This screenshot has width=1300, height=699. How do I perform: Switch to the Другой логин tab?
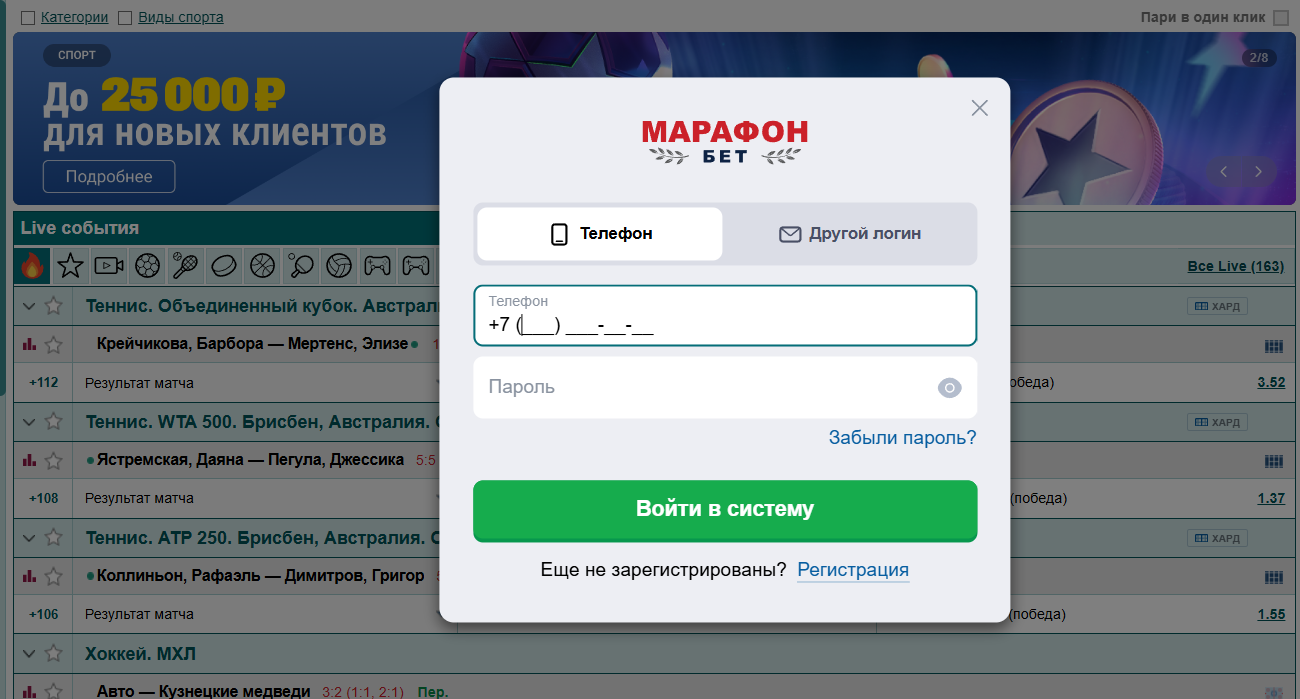pos(849,233)
